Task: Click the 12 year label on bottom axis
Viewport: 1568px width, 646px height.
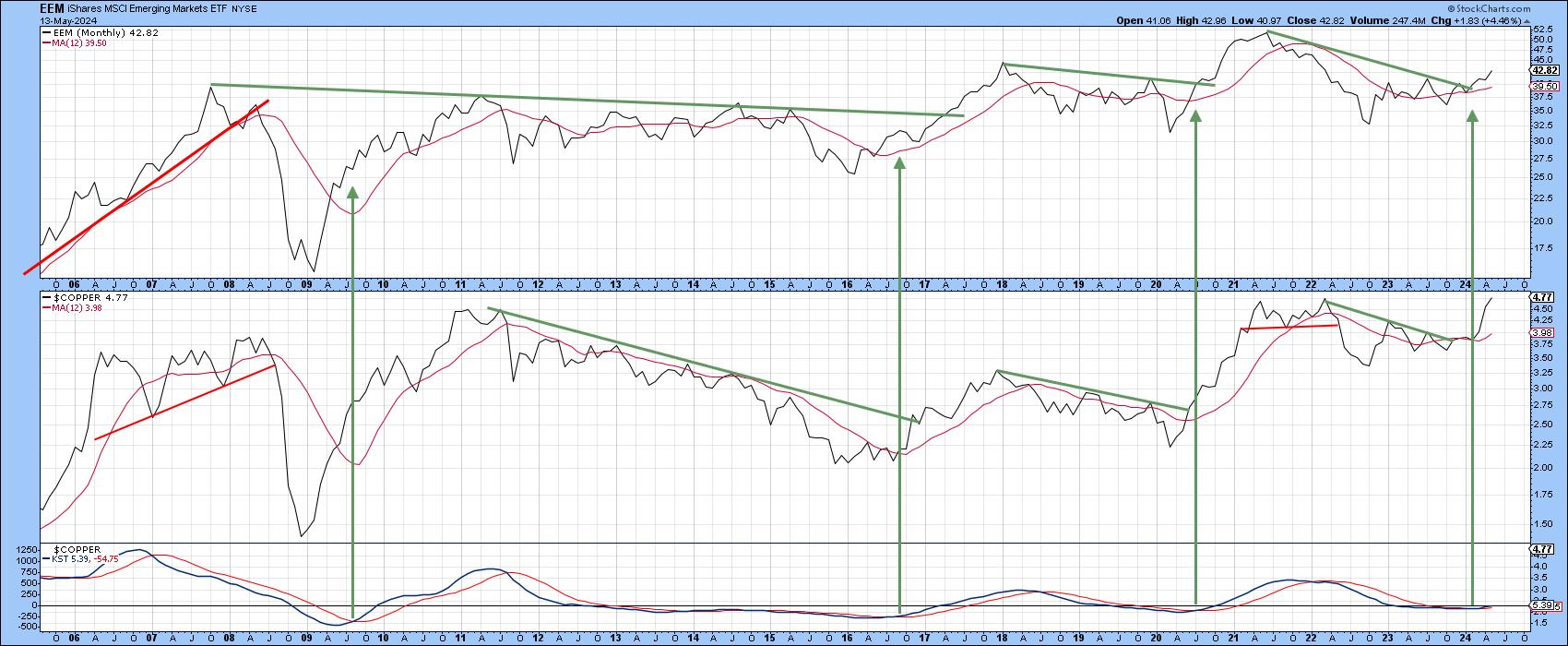Action: pos(538,637)
